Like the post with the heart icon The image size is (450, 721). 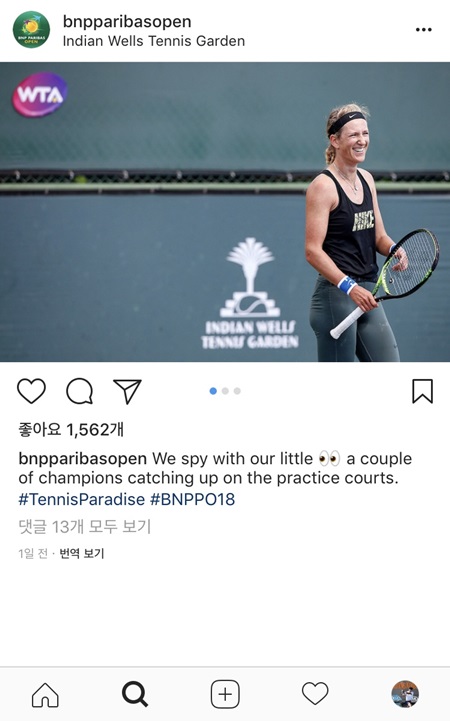point(31,391)
